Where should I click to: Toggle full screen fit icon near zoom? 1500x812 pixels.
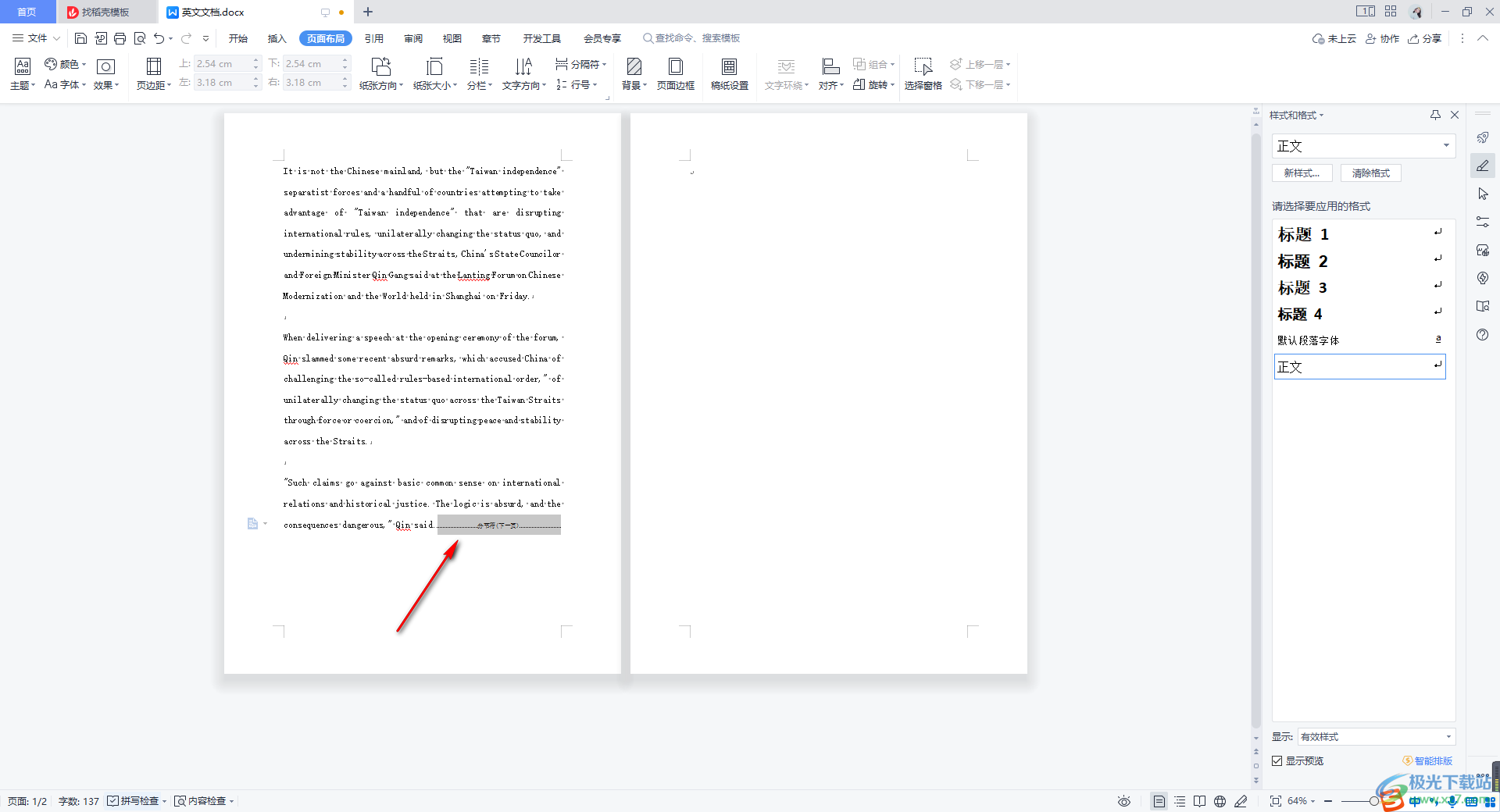[1276, 801]
